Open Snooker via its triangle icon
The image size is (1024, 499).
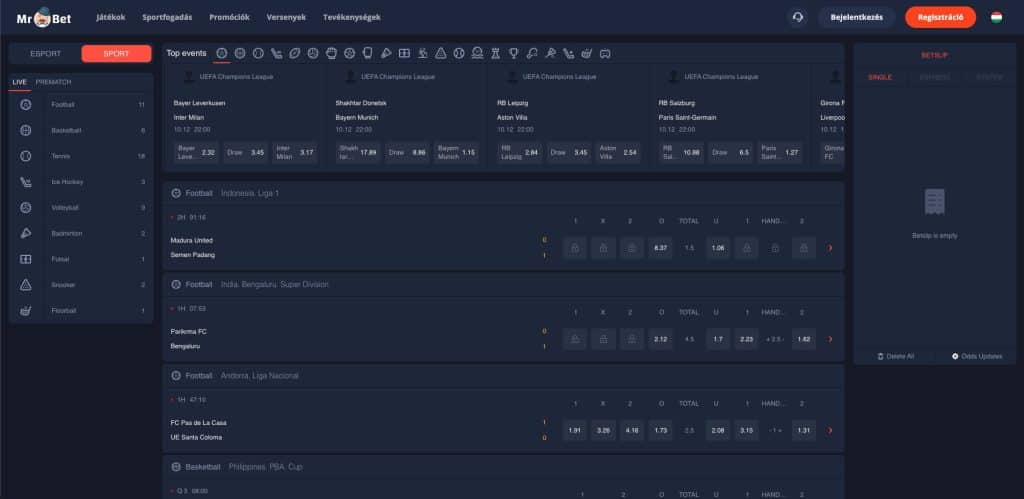point(26,285)
